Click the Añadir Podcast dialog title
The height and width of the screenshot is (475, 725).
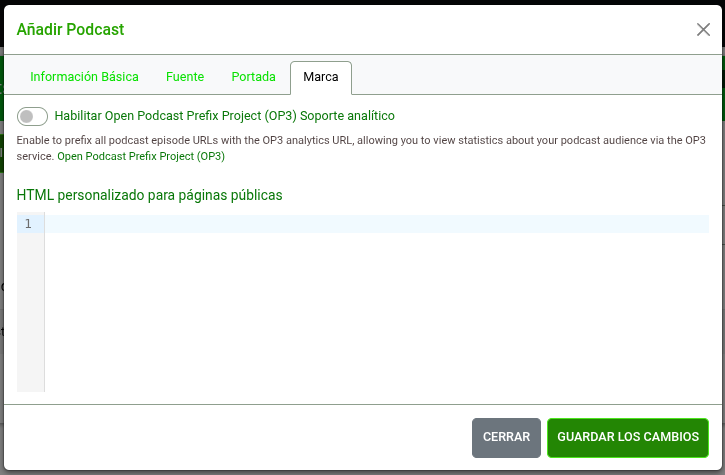pos(70,29)
